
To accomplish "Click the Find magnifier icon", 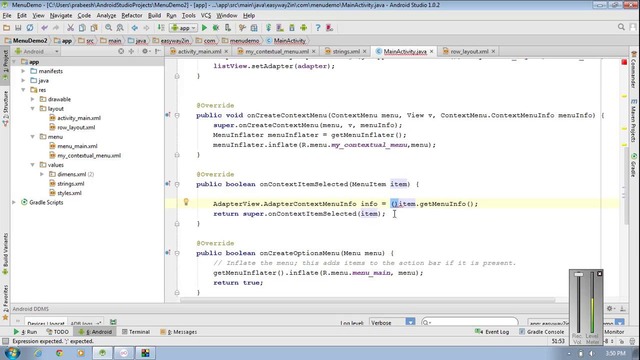I will (108, 28).
